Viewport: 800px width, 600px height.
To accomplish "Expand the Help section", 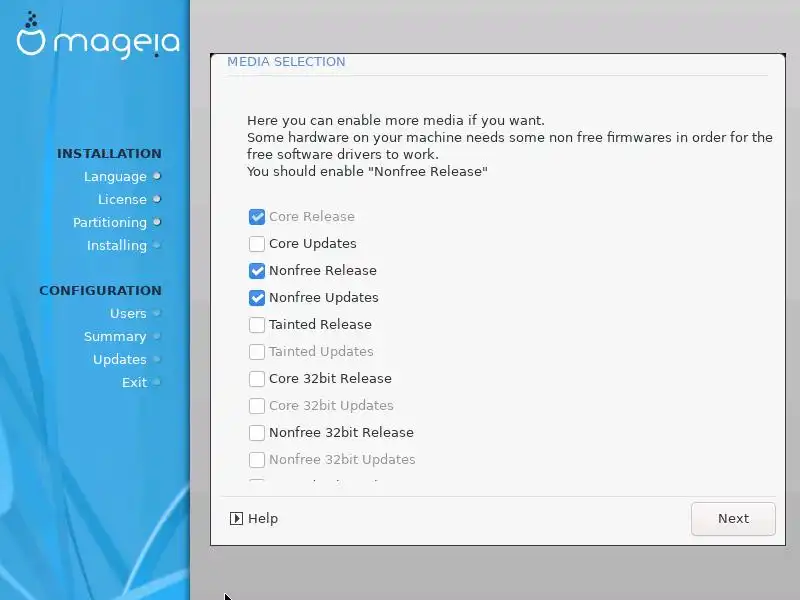I will [254, 518].
